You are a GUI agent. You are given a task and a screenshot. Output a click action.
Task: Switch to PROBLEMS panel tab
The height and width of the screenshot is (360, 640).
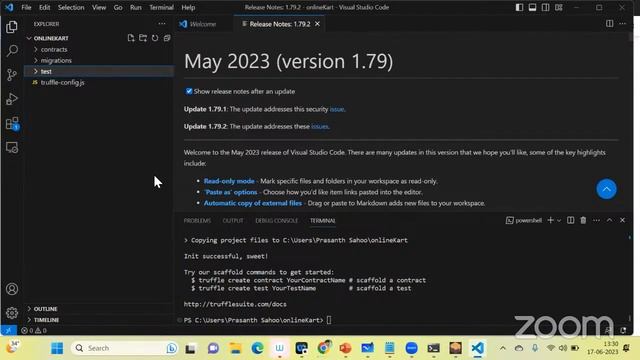tap(197, 221)
